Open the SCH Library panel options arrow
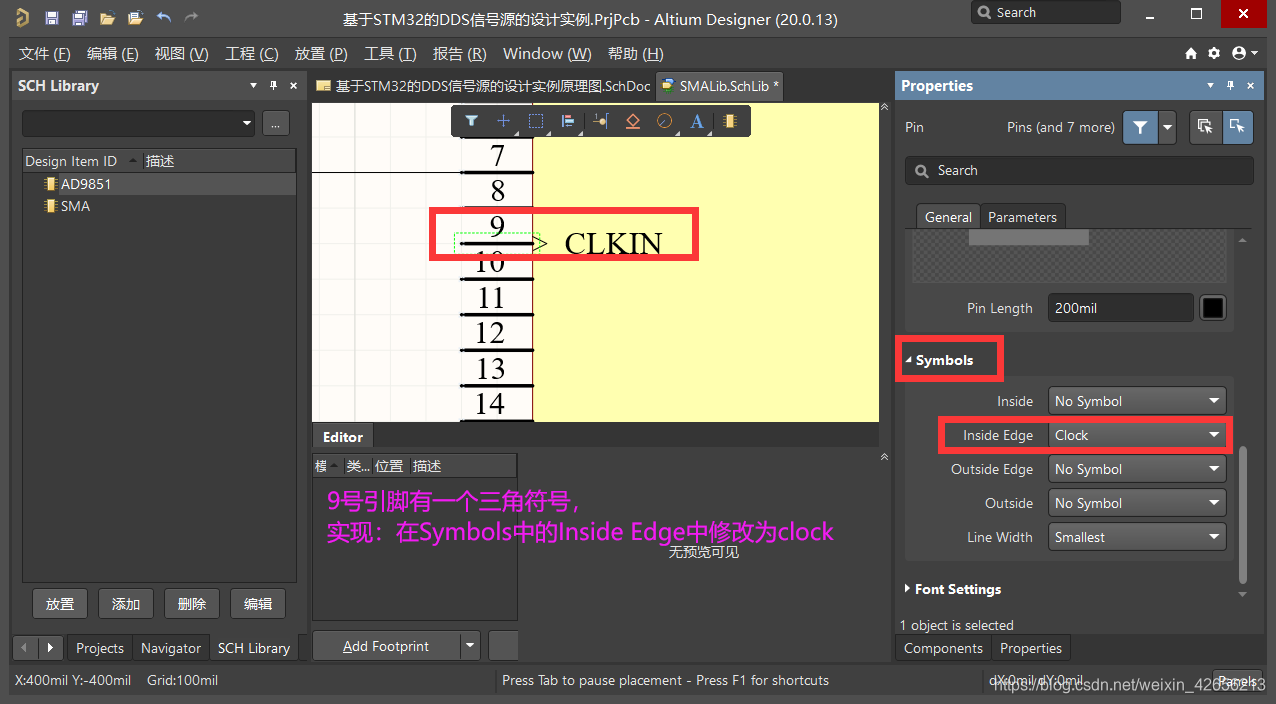 click(253, 86)
